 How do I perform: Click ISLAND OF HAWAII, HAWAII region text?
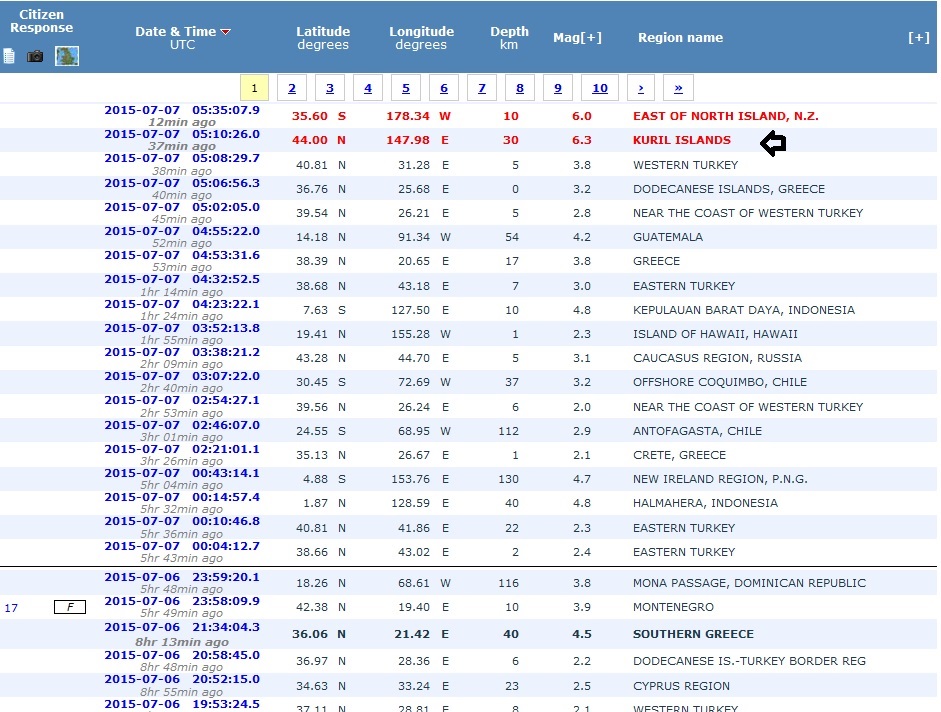pos(715,334)
